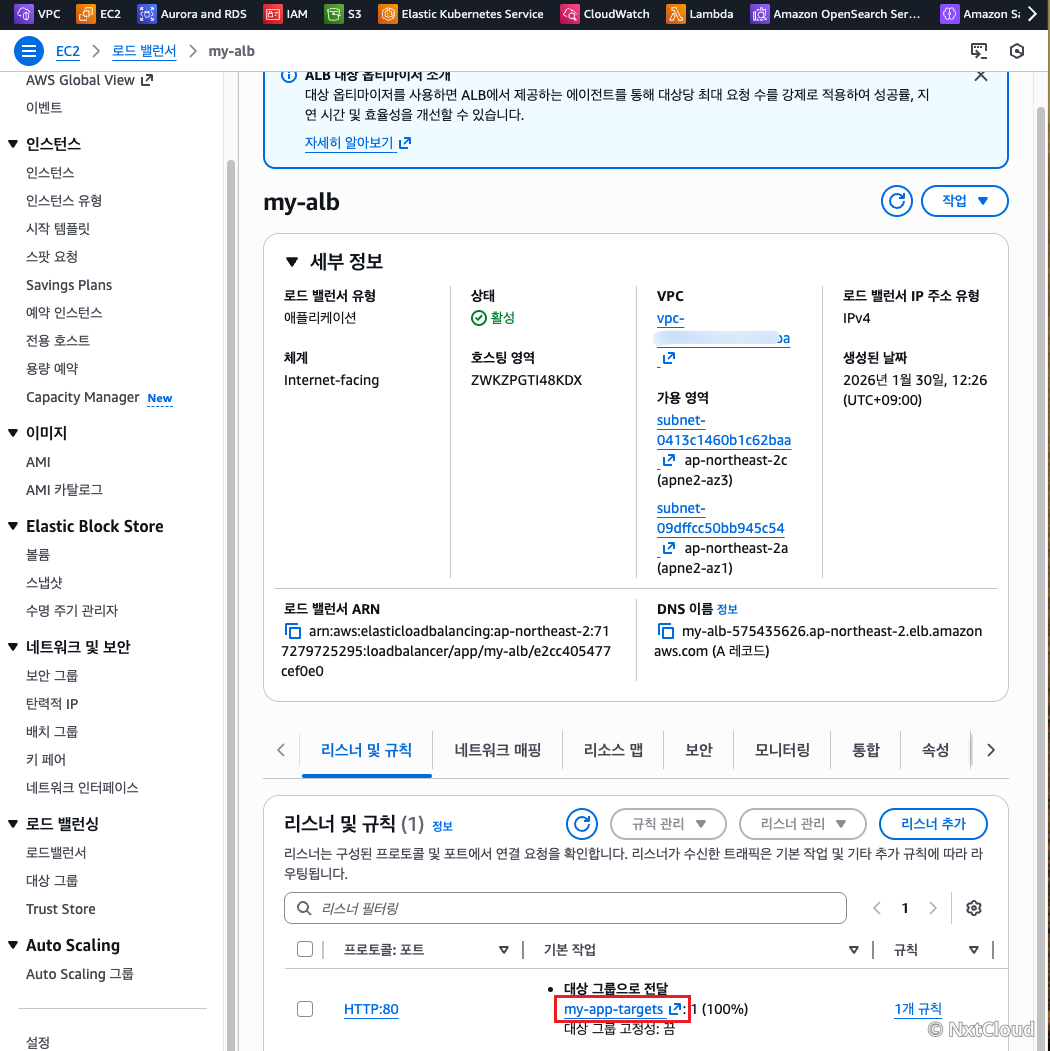Collapse the 이미지 sidebar section

click(x=13, y=433)
